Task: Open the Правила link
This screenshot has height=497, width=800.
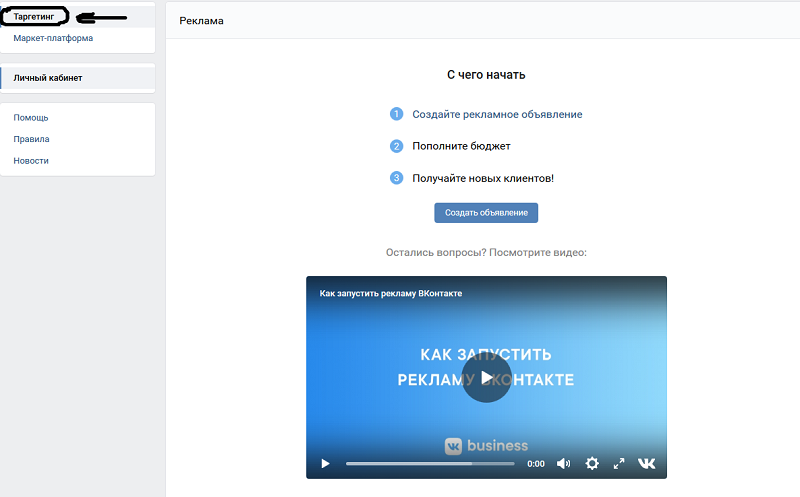Action: coord(31,139)
